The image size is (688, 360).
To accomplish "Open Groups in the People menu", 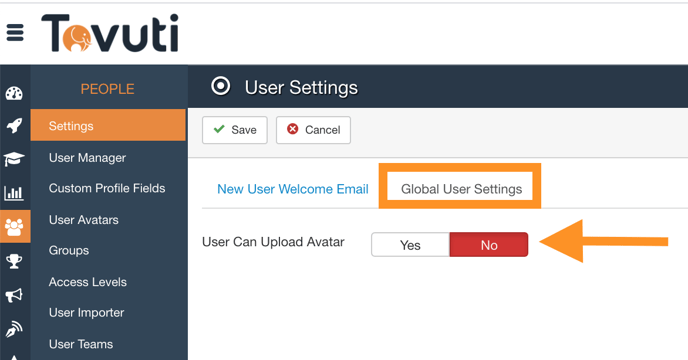I will pyautogui.click(x=69, y=250).
